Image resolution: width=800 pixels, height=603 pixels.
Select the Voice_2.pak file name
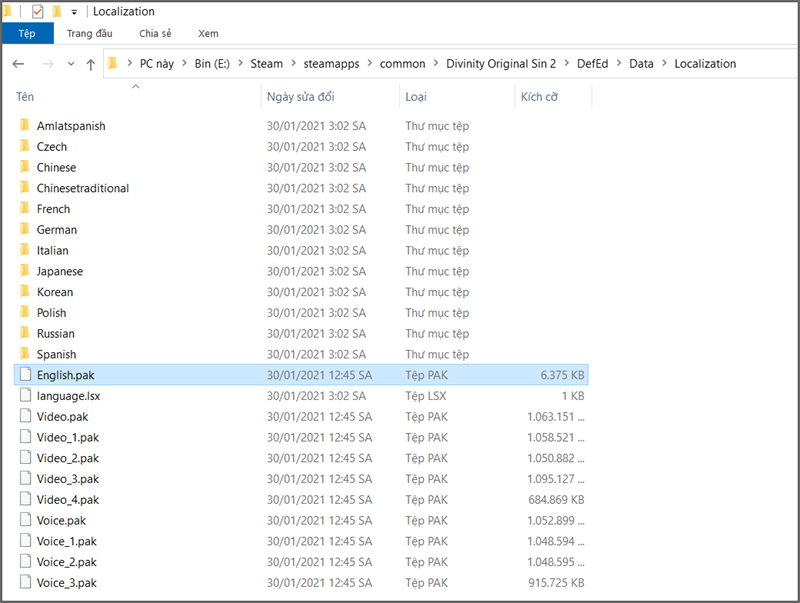(67, 562)
